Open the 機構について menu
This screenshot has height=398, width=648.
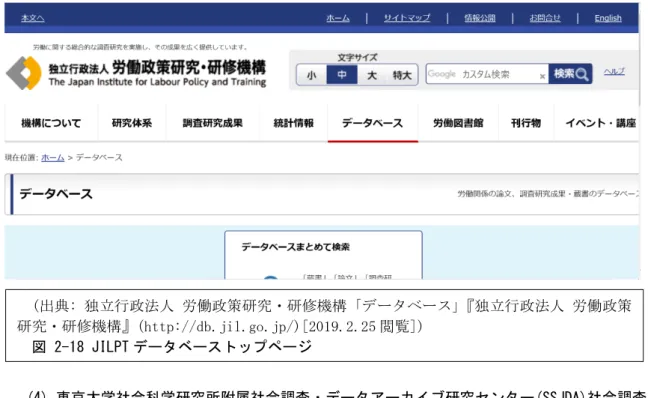click(51, 123)
